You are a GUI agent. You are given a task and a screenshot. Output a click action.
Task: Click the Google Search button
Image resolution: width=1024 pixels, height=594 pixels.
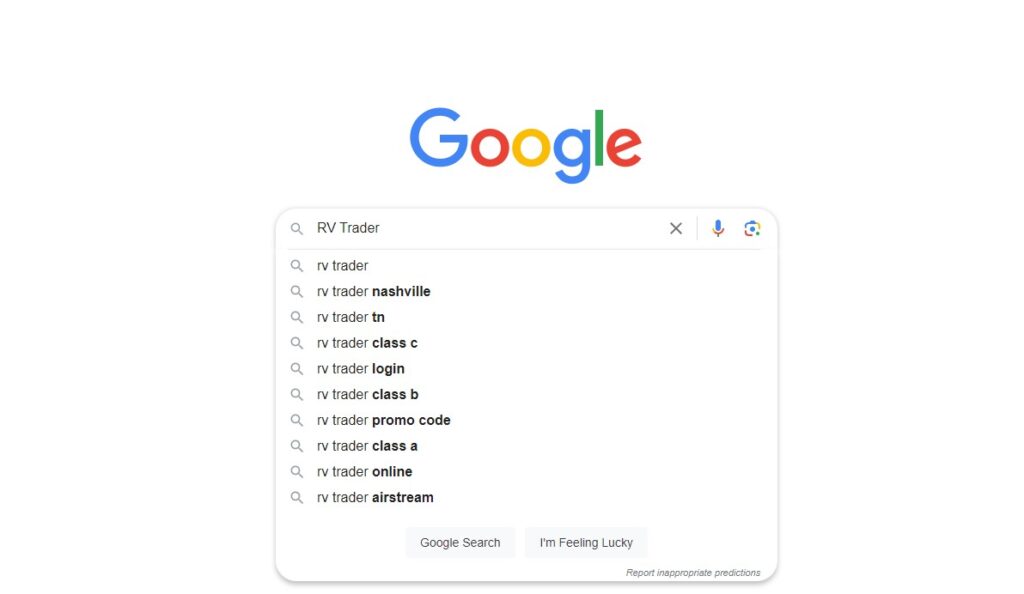pos(460,542)
